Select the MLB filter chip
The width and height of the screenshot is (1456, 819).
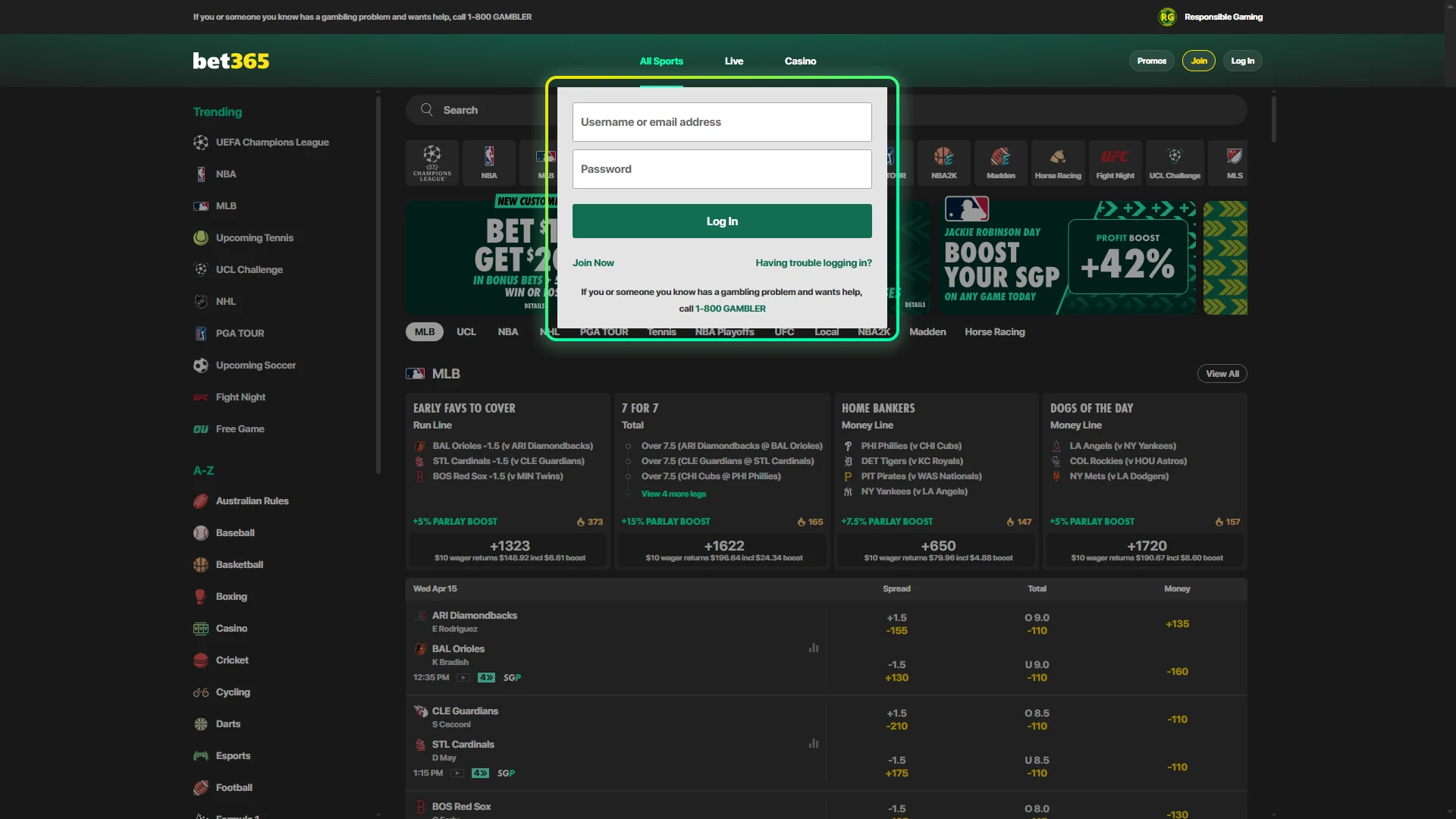click(425, 332)
